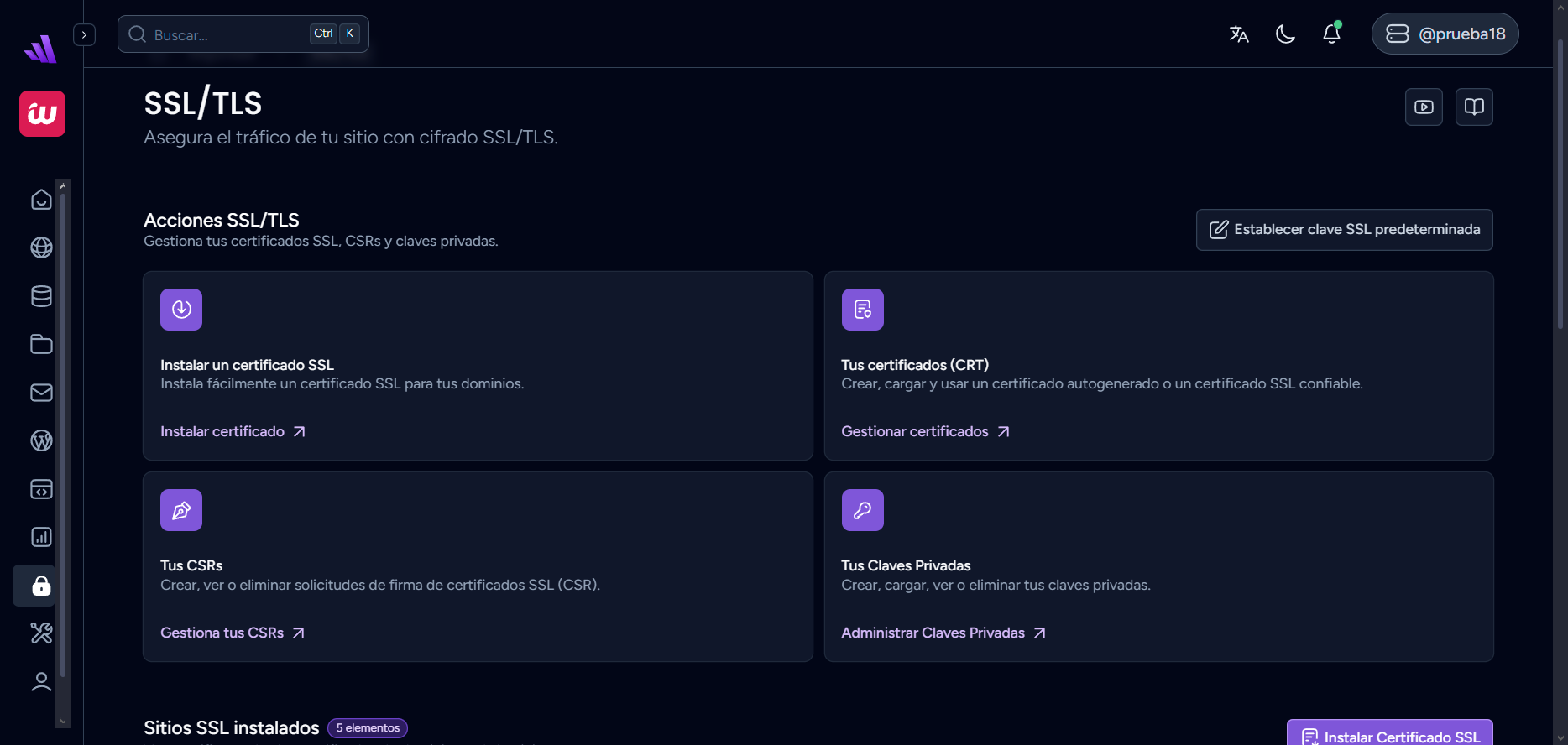Open the statistics chart icon in sidebar
The image size is (1568, 745).
41,537
